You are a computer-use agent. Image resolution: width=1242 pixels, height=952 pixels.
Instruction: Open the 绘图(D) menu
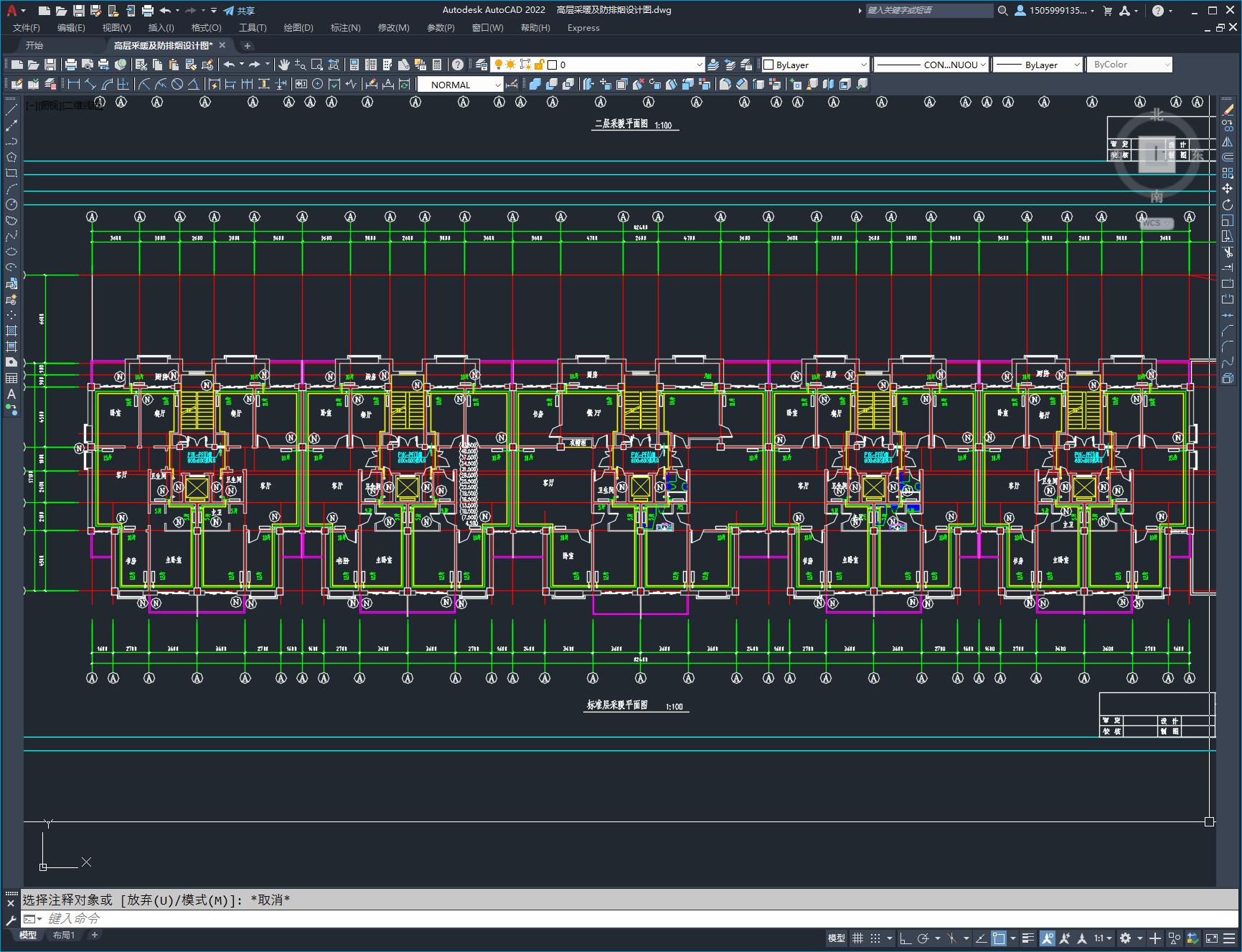(298, 28)
